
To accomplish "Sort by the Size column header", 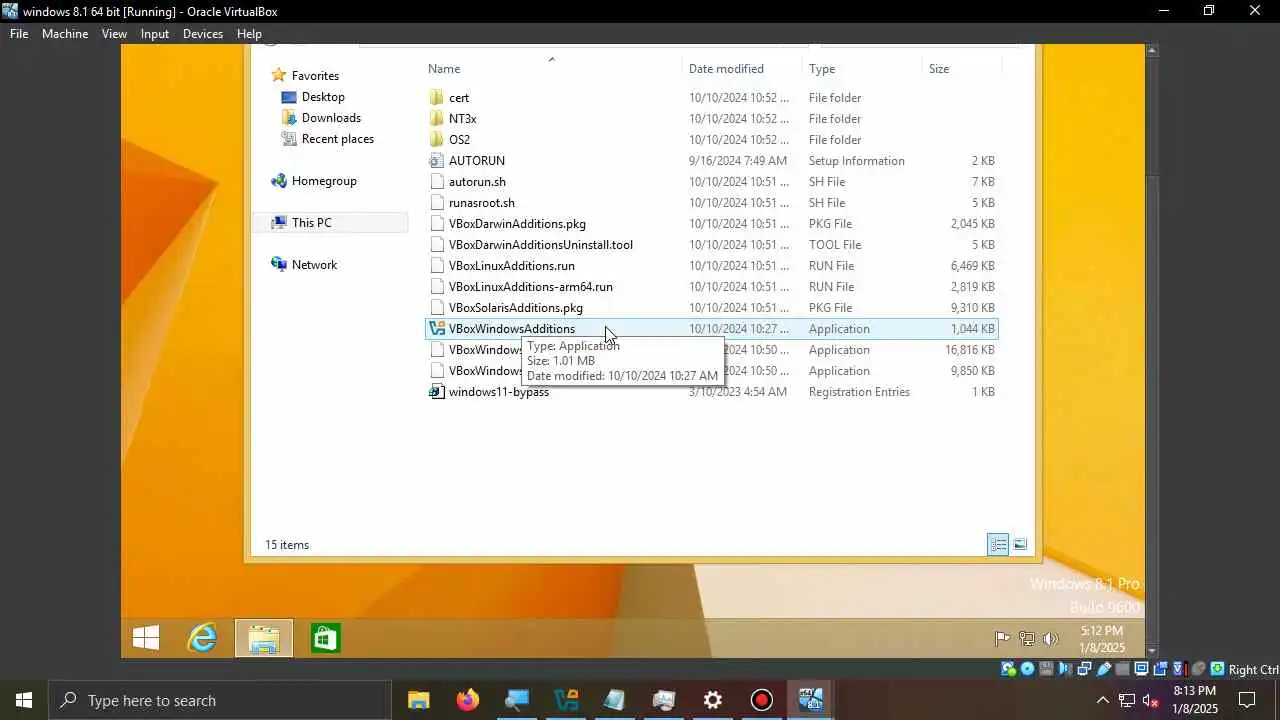I will pyautogui.click(x=939, y=69).
